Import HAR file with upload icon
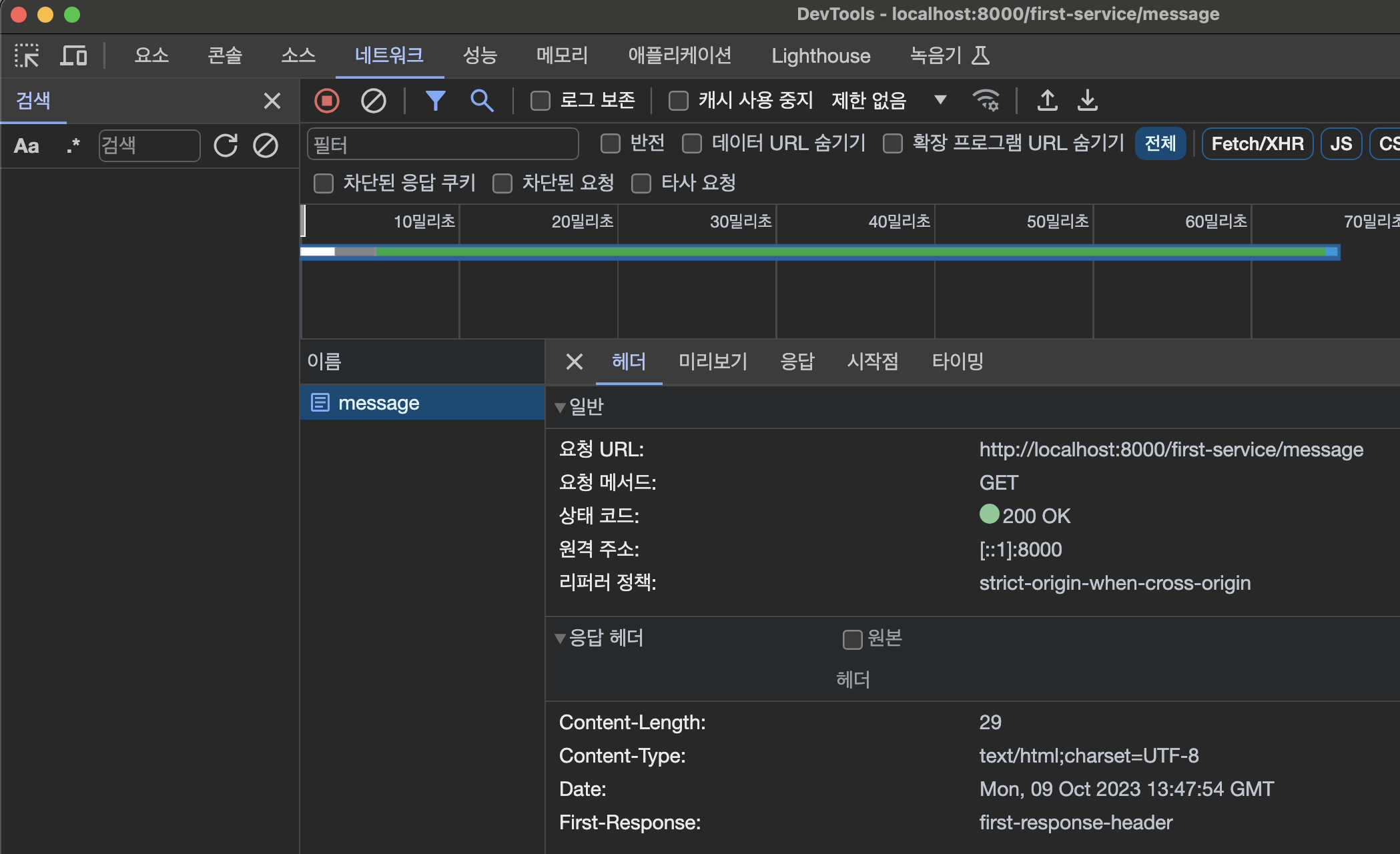This screenshot has height=854, width=1400. click(x=1047, y=101)
